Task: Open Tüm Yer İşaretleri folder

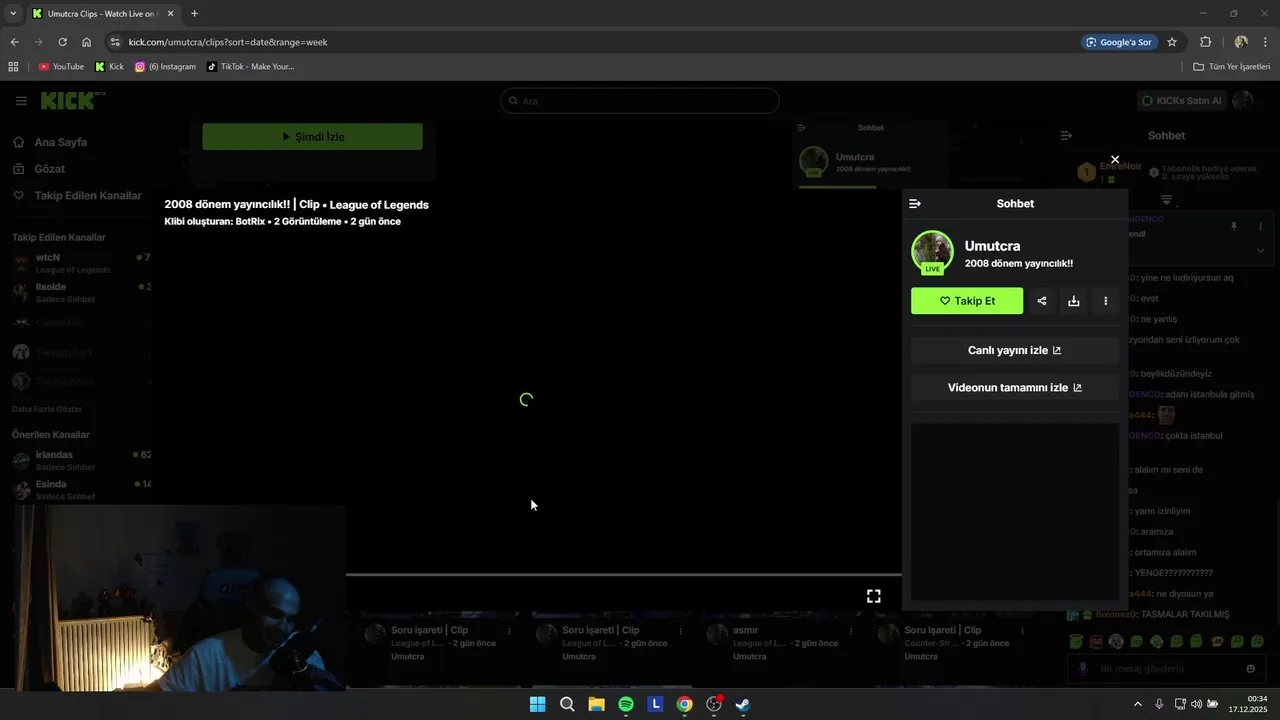Action: click(x=1232, y=67)
